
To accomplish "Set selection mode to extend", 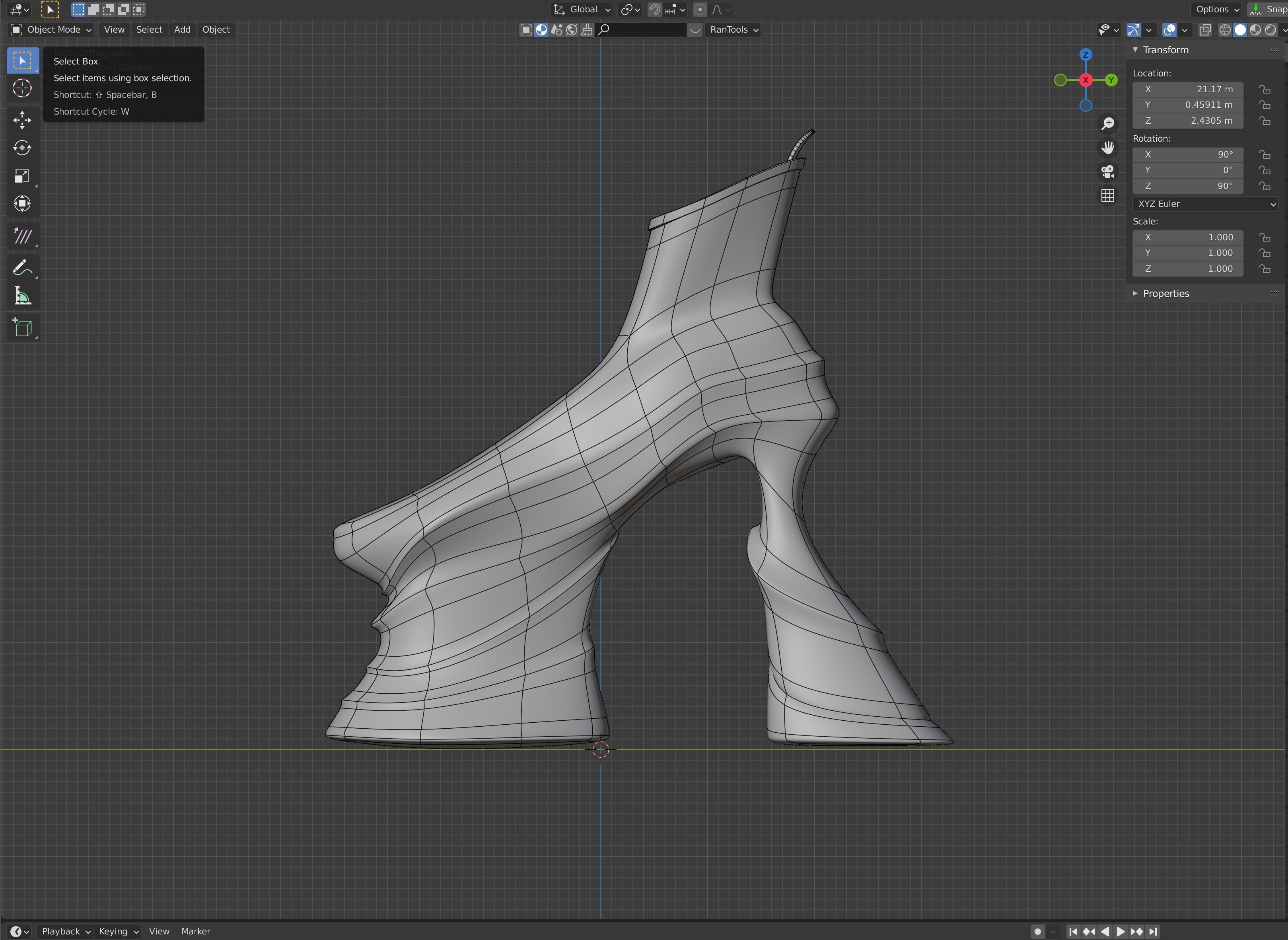I will [93, 9].
